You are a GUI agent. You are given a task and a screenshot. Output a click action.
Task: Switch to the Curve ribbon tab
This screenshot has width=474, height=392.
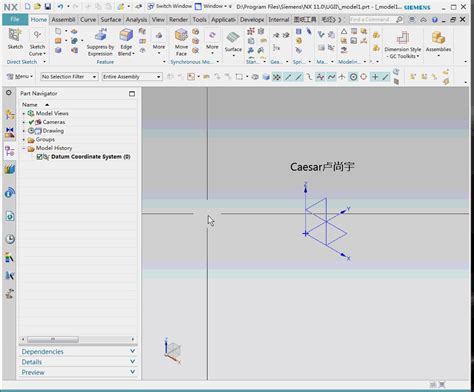pyautogui.click(x=88, y=20)
